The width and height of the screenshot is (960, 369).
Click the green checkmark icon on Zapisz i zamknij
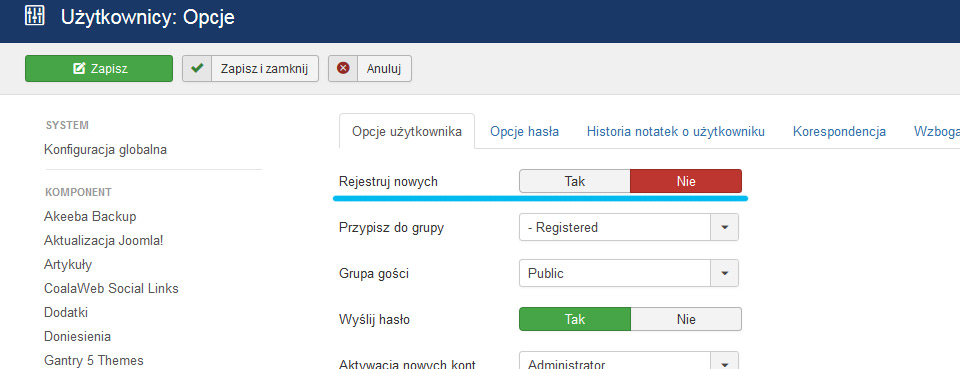click(x=197, y=69)
